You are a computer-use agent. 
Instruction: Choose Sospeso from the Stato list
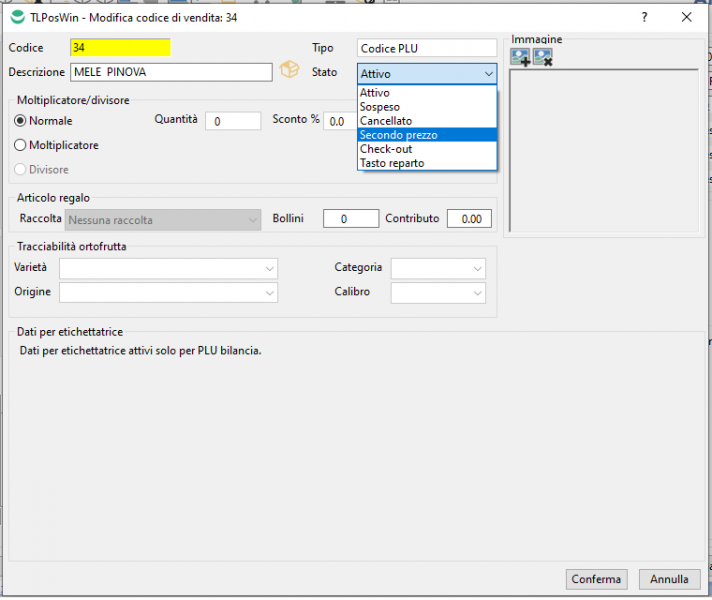tap(380, 107)
